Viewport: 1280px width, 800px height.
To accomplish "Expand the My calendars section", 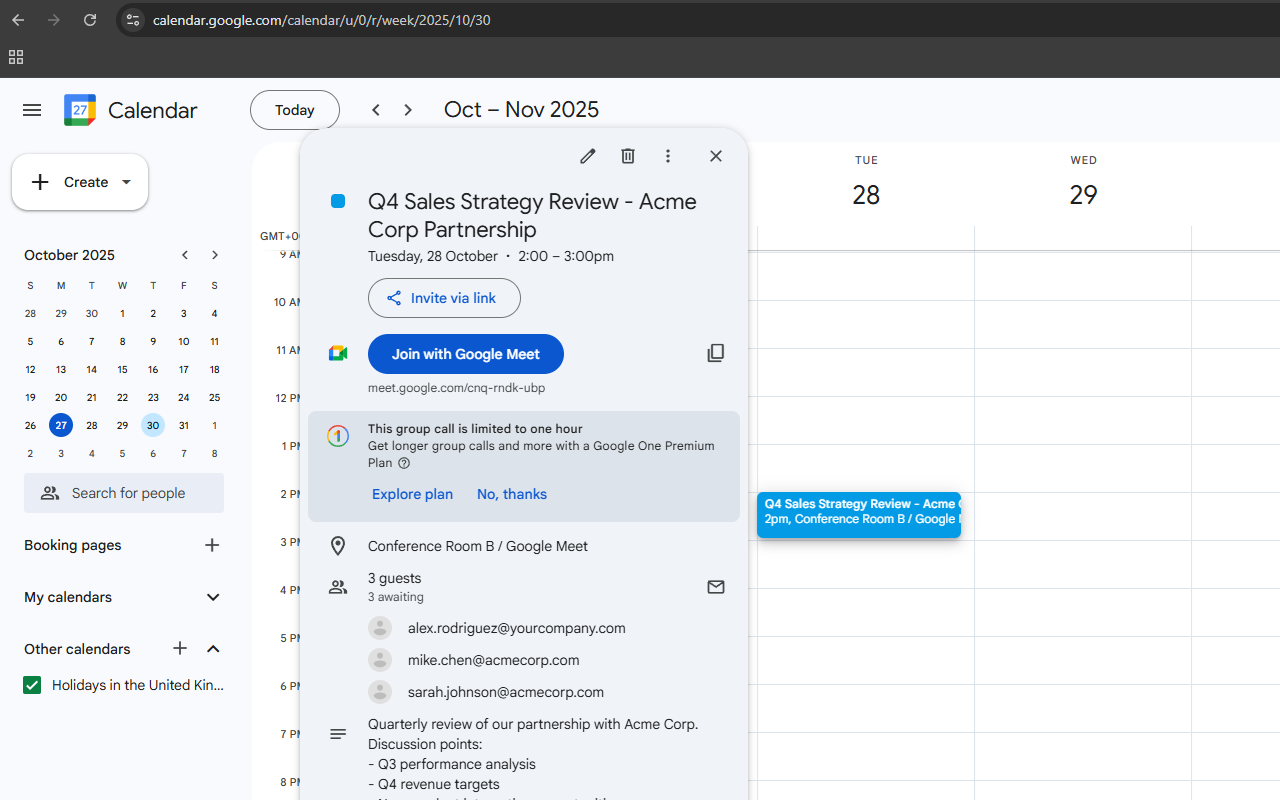I will 212,597.
